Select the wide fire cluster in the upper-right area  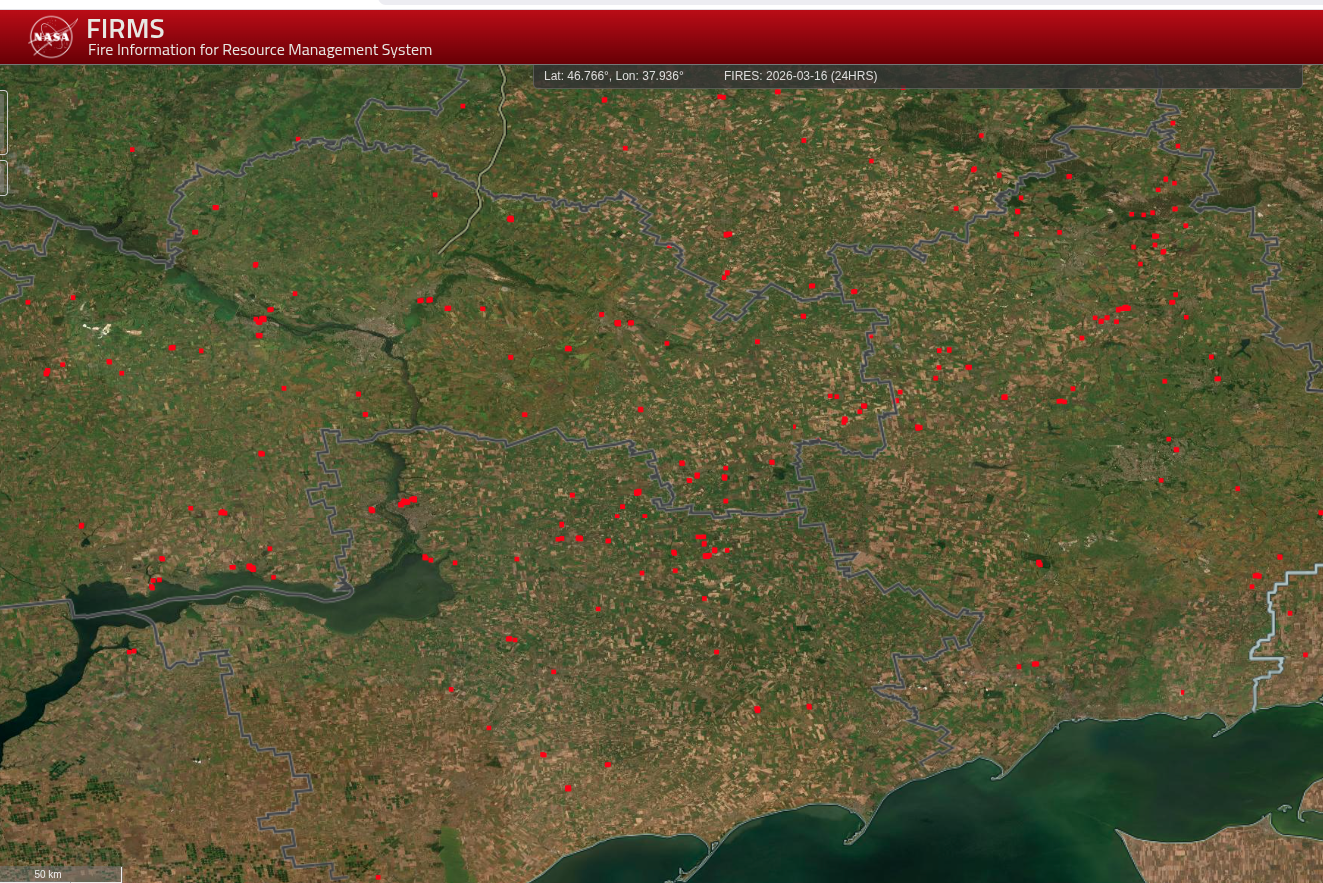1123,309
